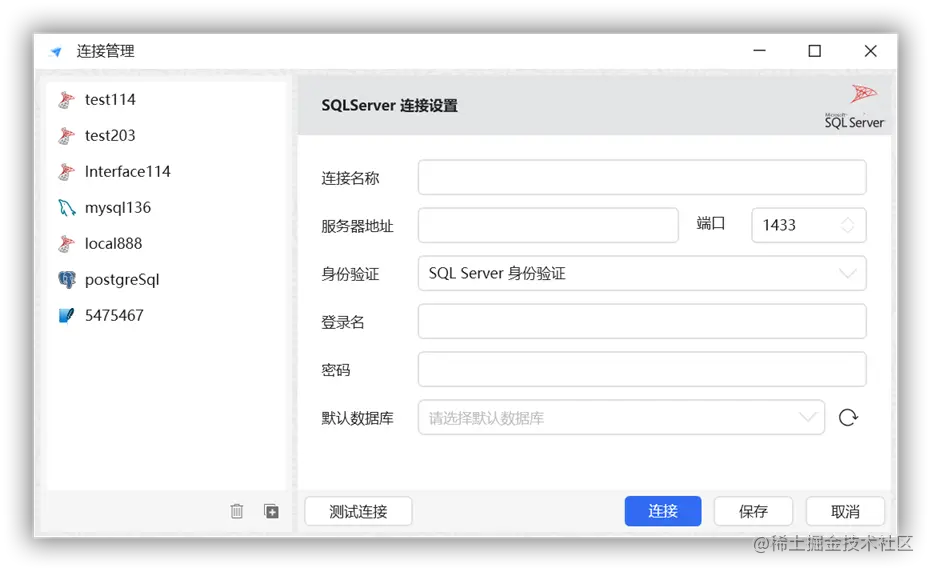Delete connection using the trash icon
Screen dimensions: 931x571
237,511
